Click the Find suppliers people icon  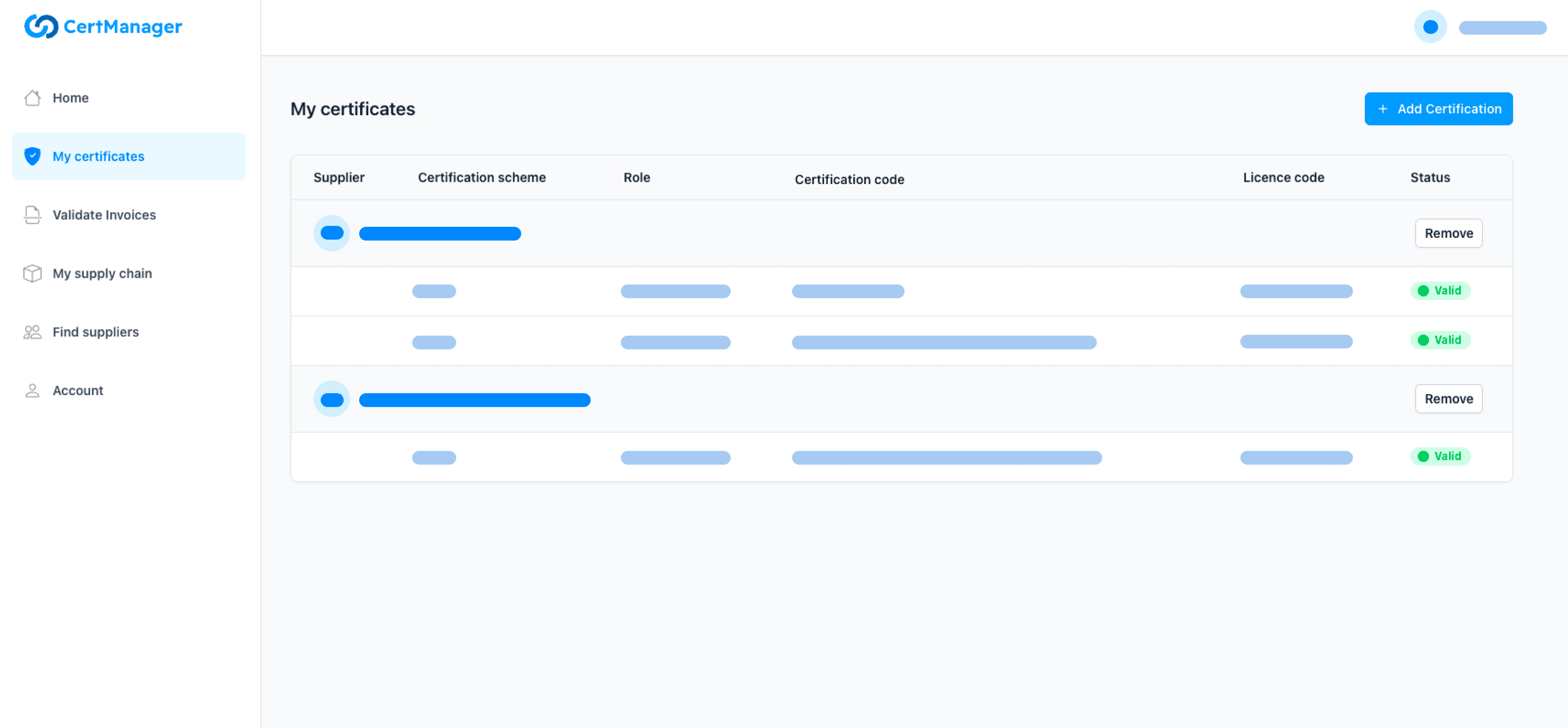[32, 332]
